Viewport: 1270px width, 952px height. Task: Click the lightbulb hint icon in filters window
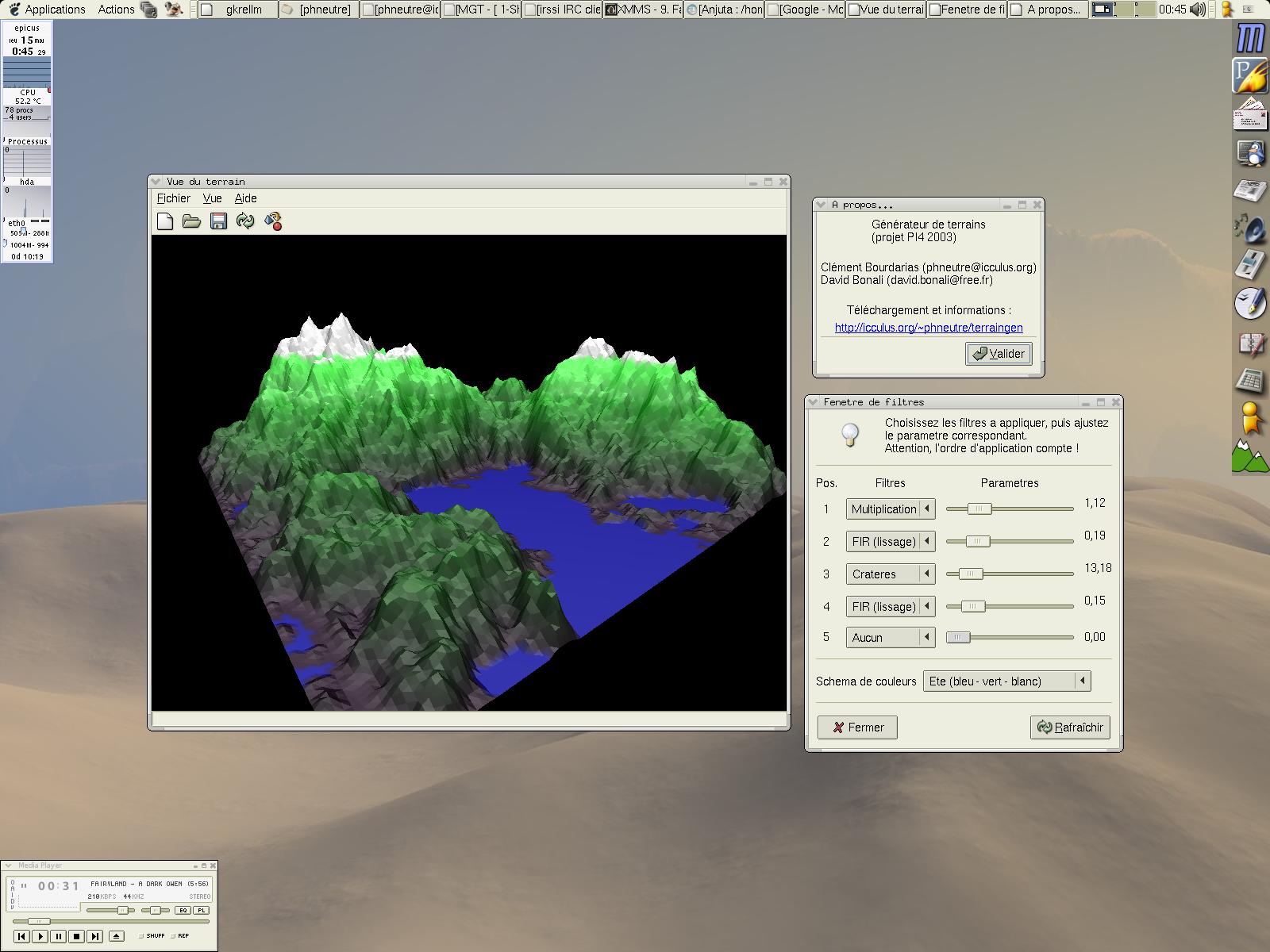pos(850,435)
